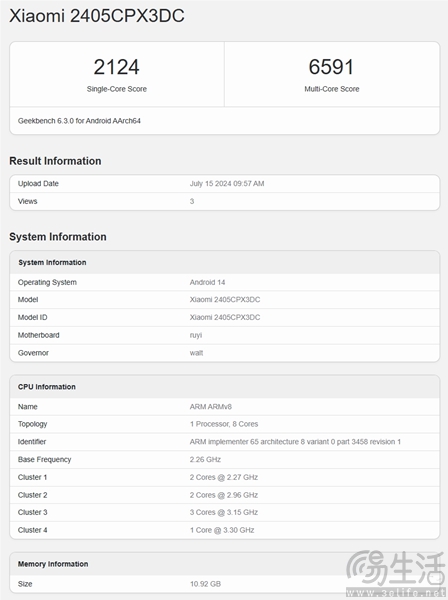Click the Cluster 3 label
The width and height of the screenshot is (448, 600).
coord(33,512)
